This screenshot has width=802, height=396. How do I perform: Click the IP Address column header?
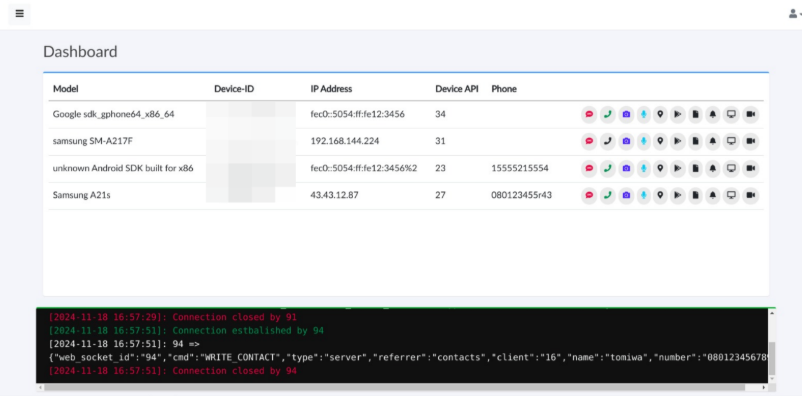(x=331, y=89)
